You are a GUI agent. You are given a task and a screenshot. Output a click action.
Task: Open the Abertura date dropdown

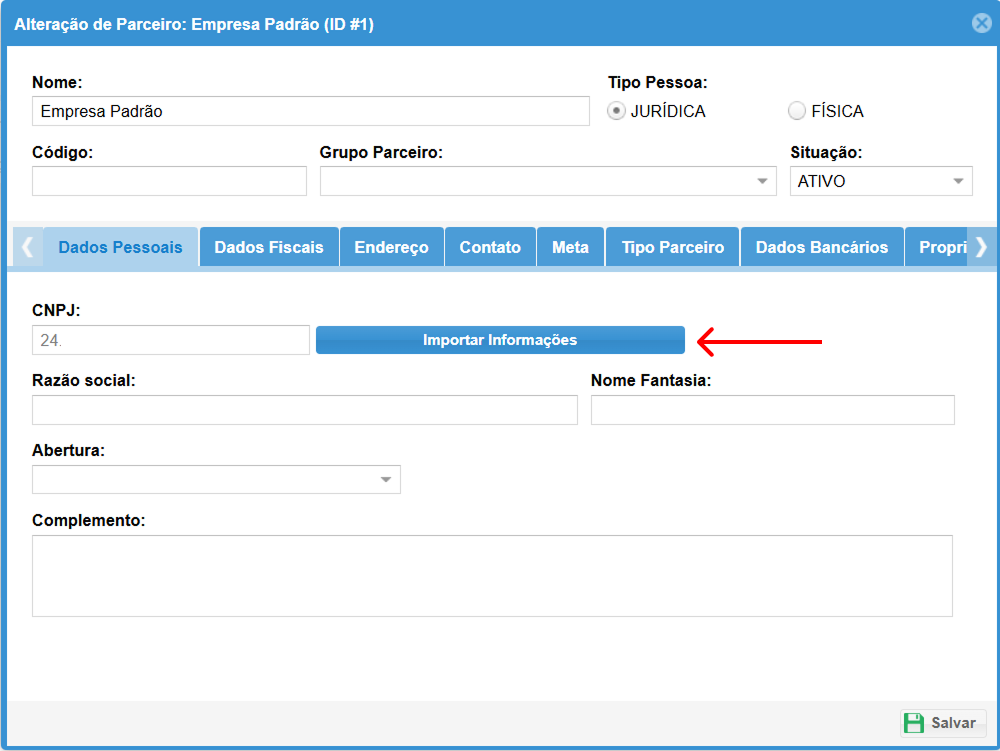click(386, 480)
